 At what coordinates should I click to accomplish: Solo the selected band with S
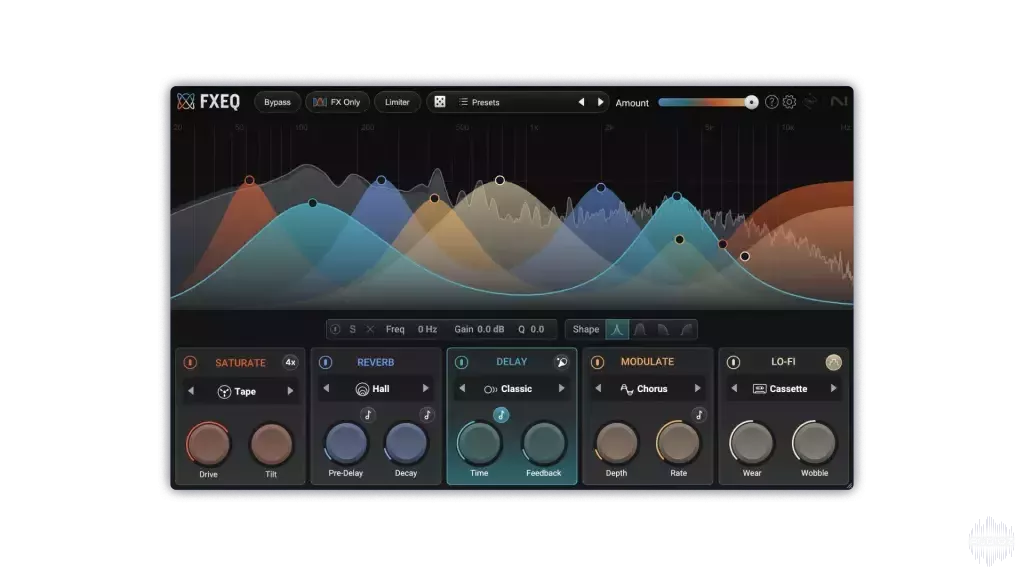tap(353, 329)
